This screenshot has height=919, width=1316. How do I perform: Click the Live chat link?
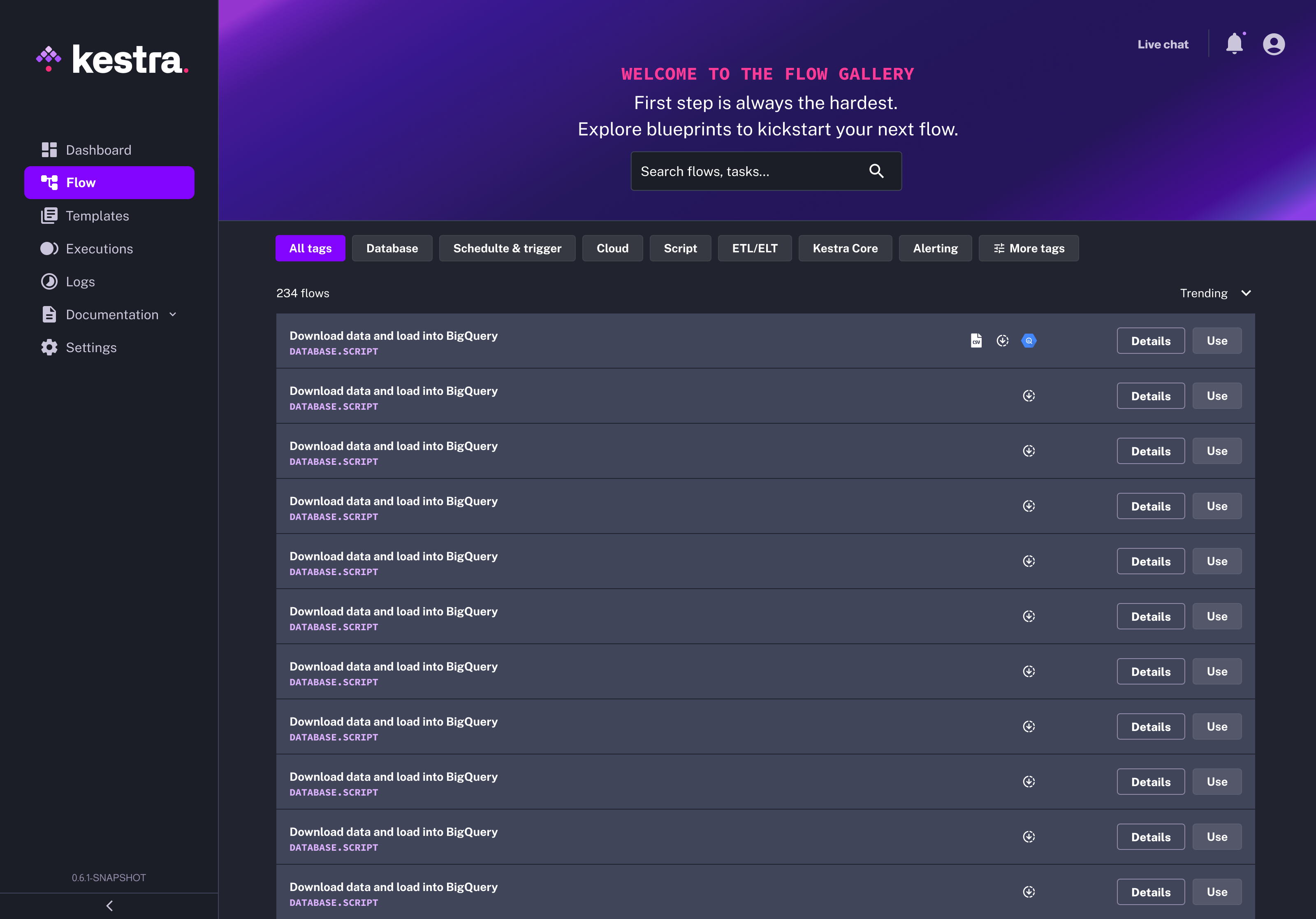pyautogui.click(x=1162, y=44)
